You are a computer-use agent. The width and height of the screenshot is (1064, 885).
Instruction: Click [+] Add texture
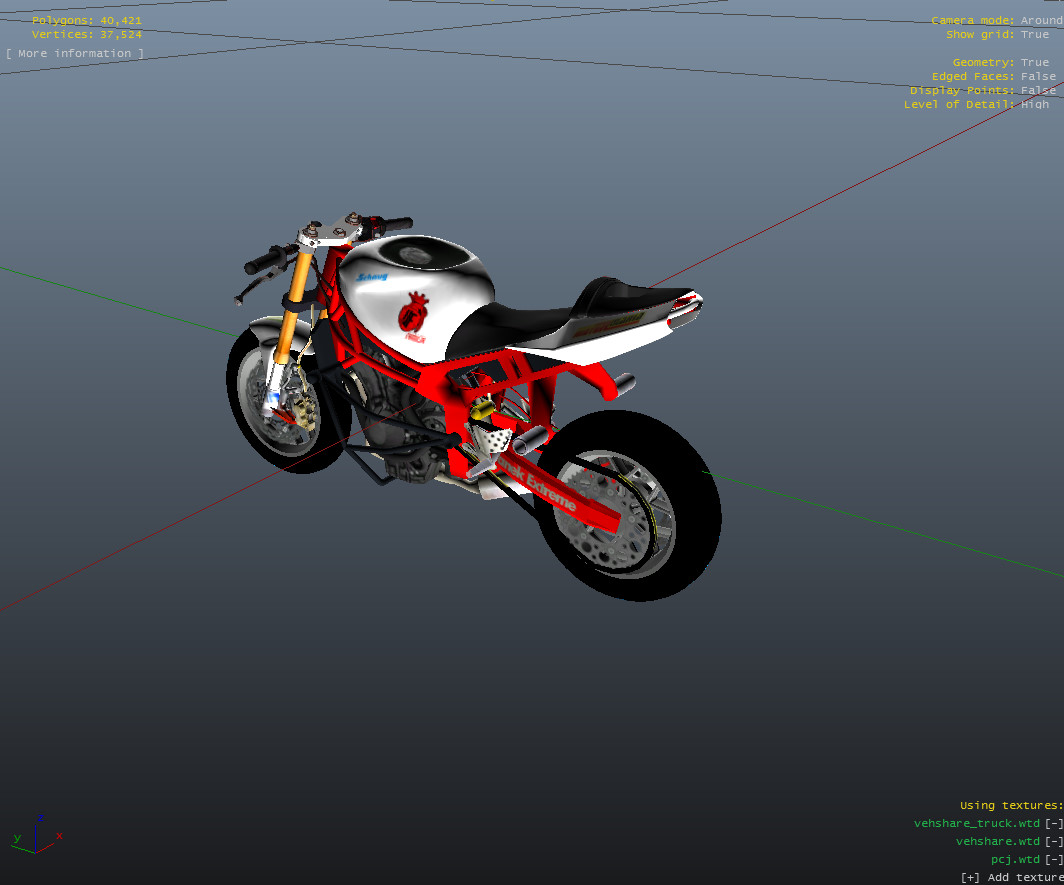point(1012,878)
